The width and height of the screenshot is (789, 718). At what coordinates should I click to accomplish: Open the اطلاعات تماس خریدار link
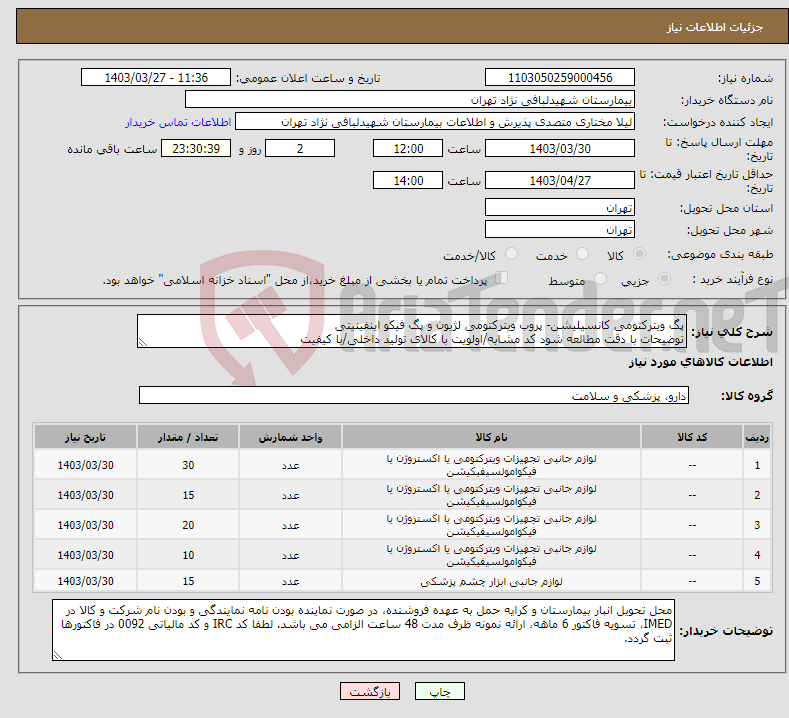click(178, 122)
